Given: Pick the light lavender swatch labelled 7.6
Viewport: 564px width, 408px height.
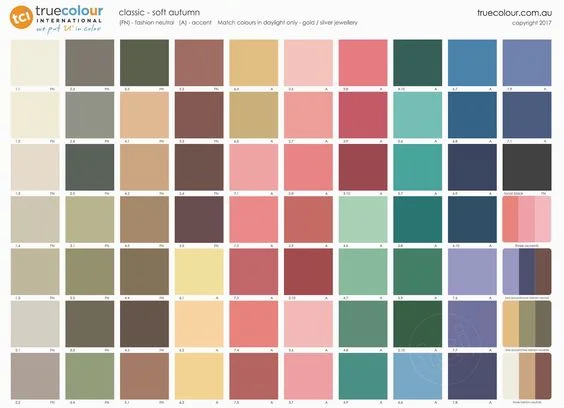Looking at the screenshot, I should point(472,271).
